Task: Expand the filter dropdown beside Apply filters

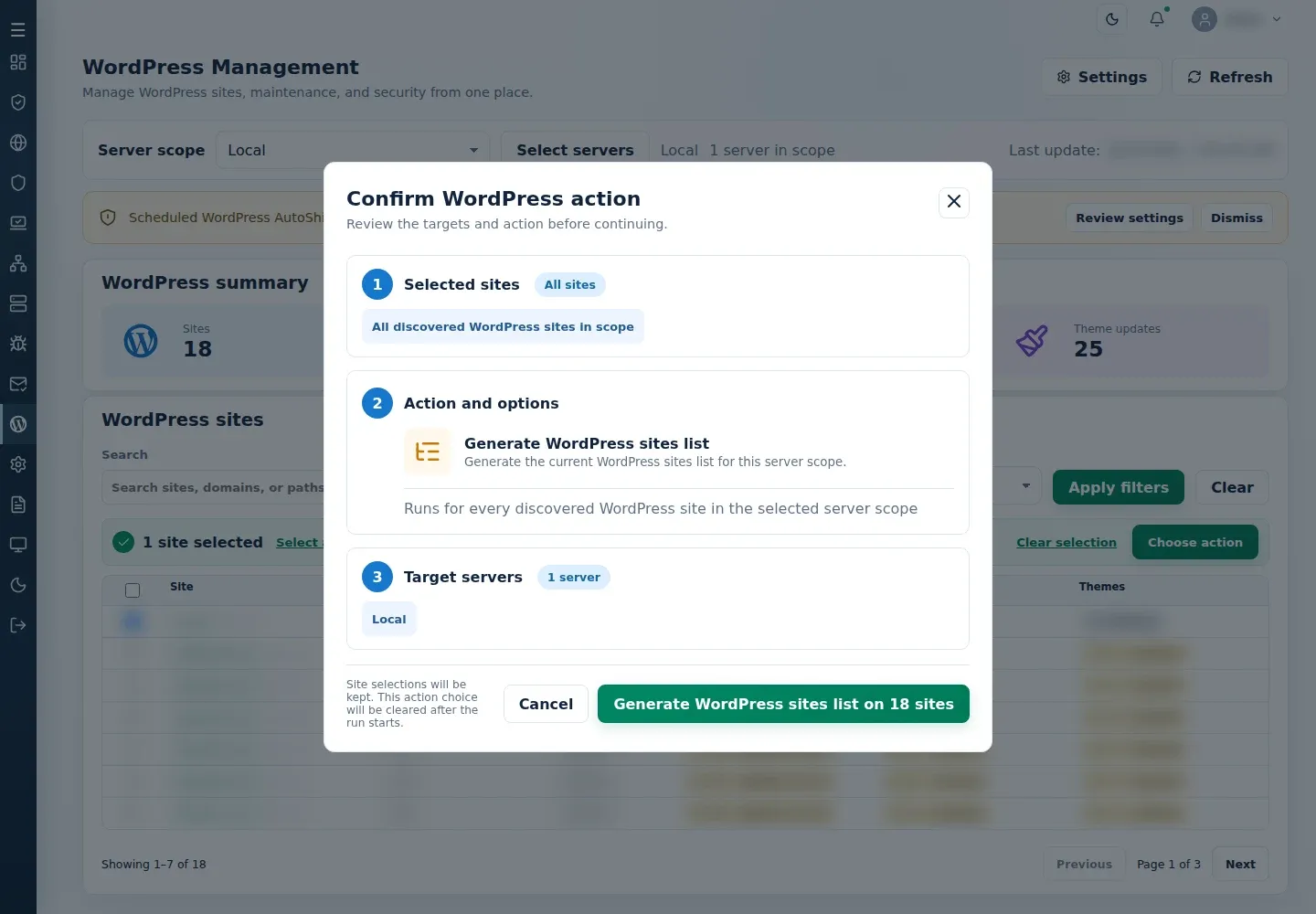Action: tap(1026, 487)
